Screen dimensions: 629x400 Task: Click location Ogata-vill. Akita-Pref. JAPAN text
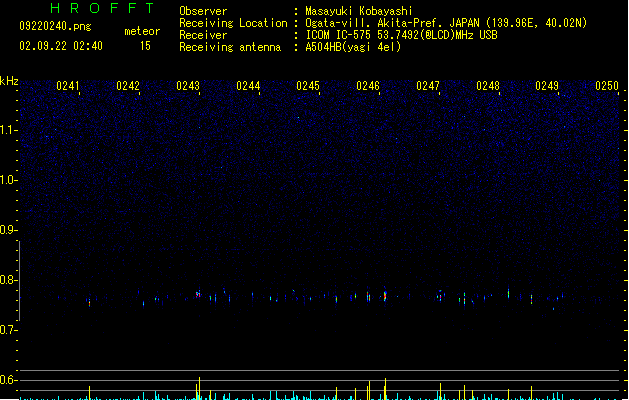click(x=446, y=23)
